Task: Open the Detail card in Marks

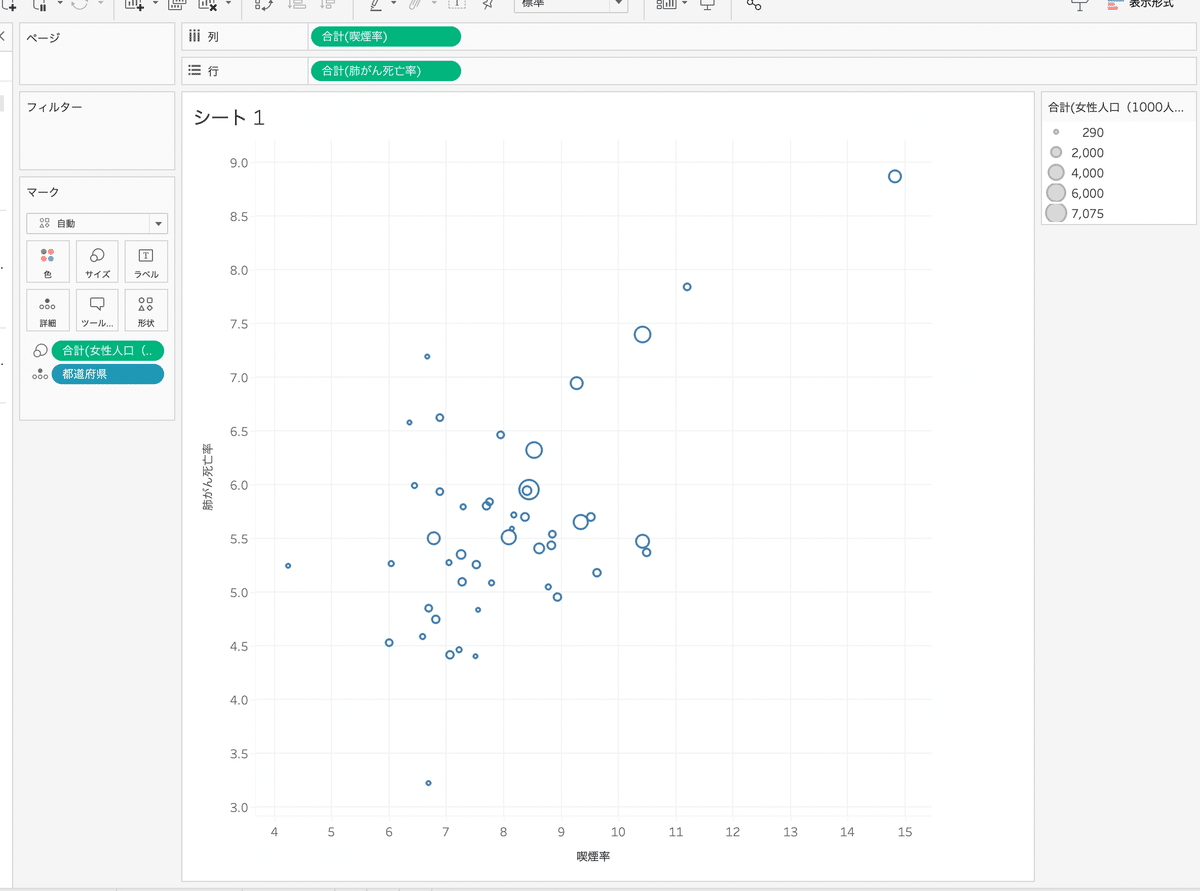Action: click(48, 310)
